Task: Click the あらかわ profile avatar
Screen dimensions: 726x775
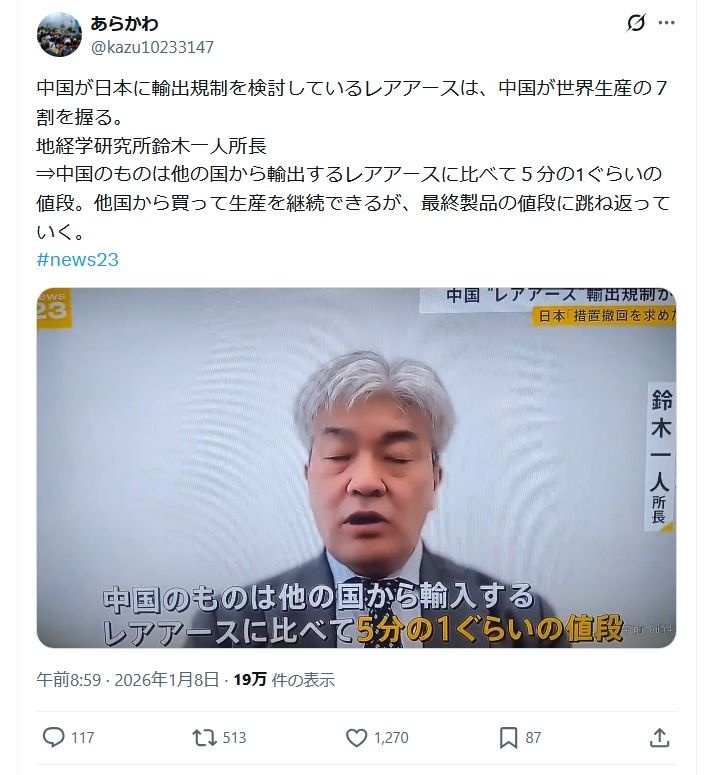Action: (x=59, y=35)
